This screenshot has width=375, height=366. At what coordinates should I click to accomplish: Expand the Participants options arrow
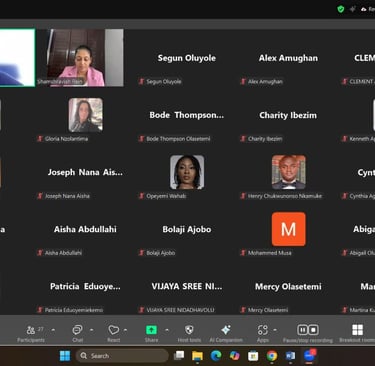[x=53, y=330]
